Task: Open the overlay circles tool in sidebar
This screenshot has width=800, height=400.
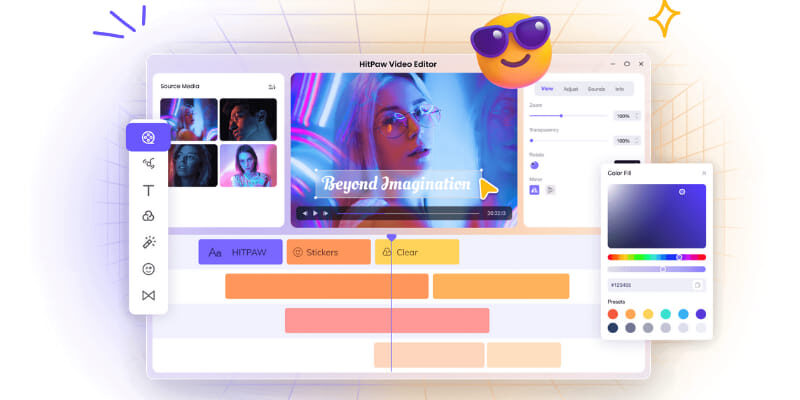Action: (148, 216)
